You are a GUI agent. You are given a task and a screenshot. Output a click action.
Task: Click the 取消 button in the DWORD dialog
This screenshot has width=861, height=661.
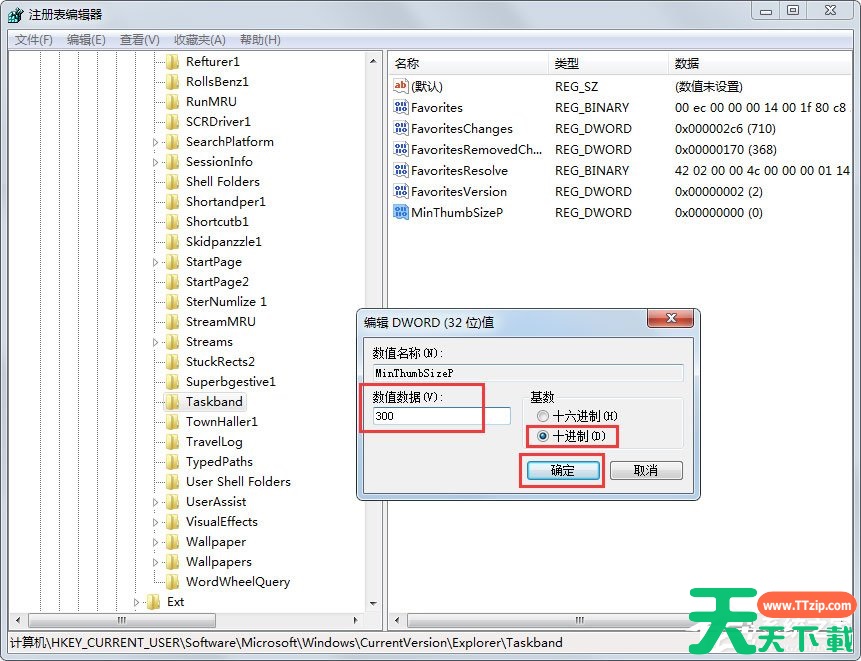646,470
